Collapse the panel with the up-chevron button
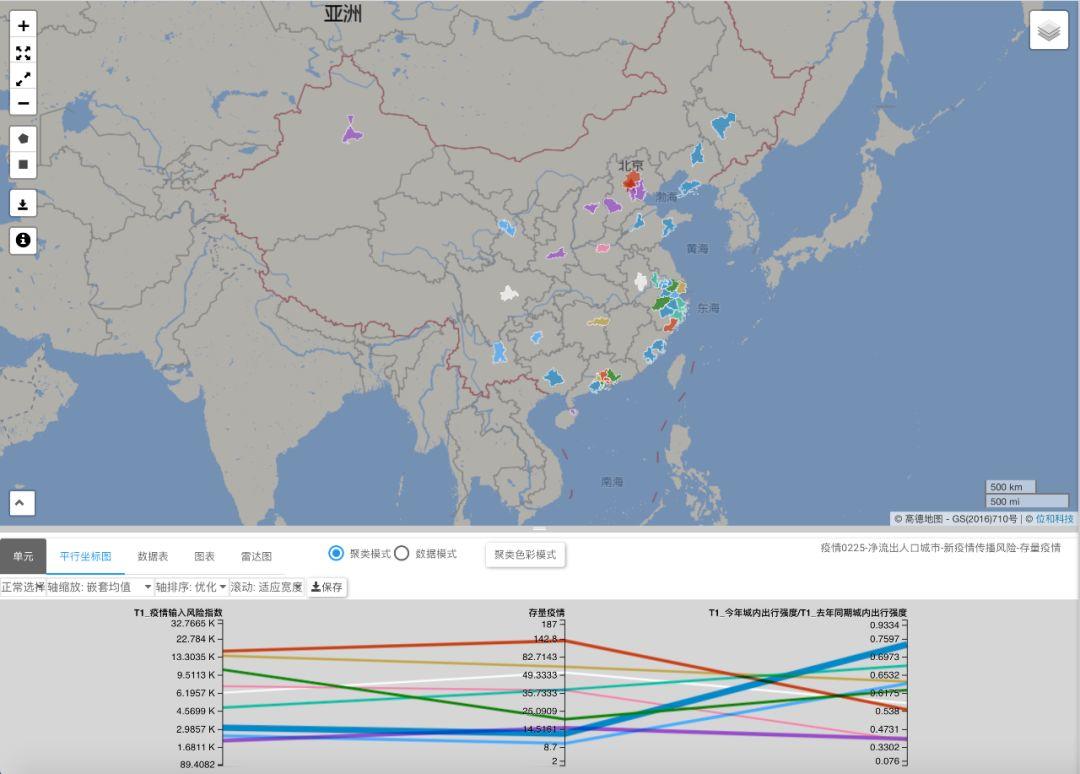 pos(21,503)
